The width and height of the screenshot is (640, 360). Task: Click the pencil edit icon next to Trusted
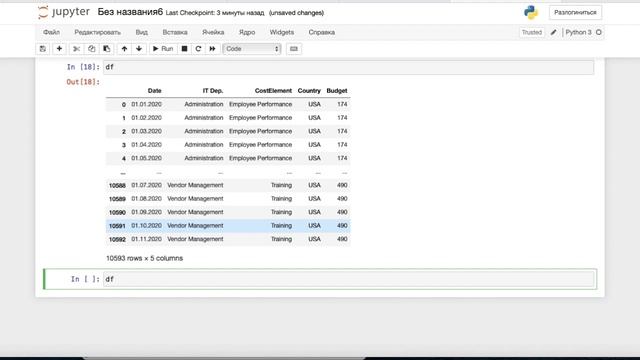pos(553,32)
